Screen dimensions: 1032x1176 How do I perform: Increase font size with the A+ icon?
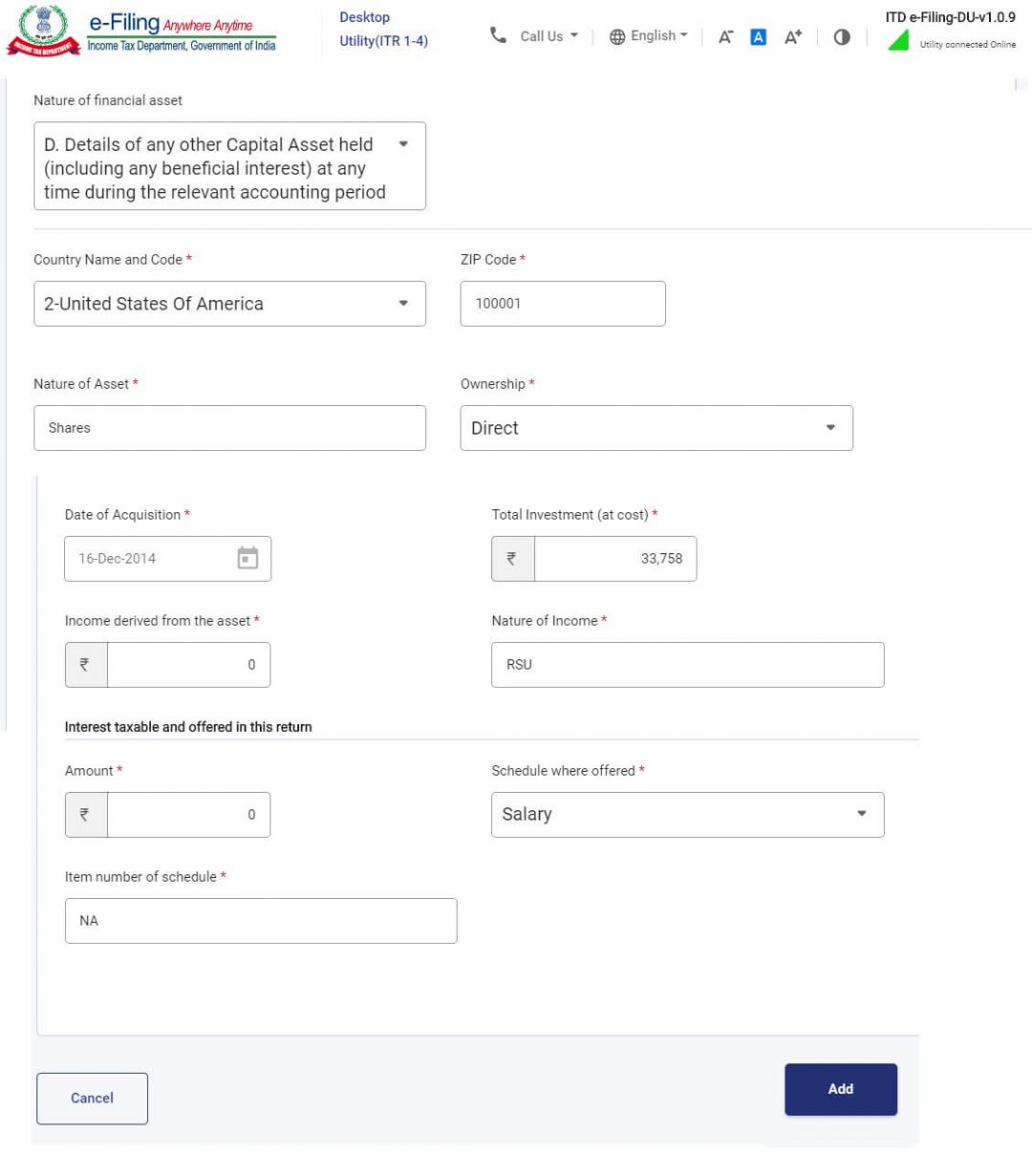792,36
